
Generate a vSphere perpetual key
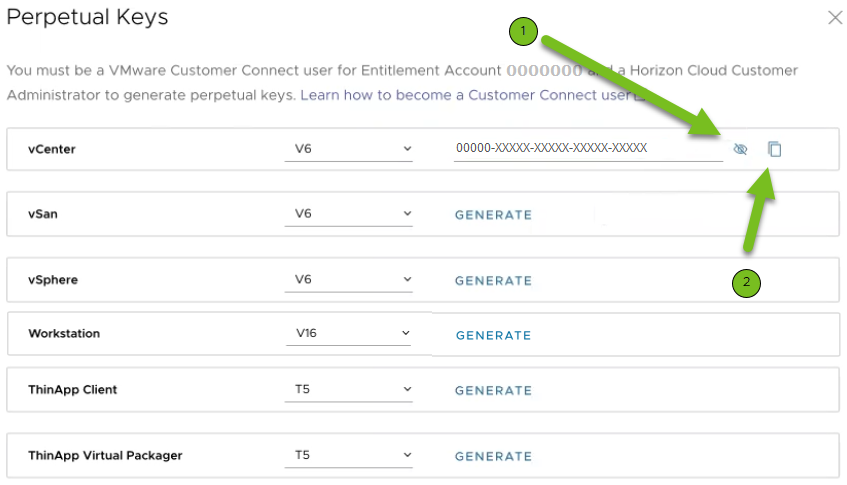[493, 281]
